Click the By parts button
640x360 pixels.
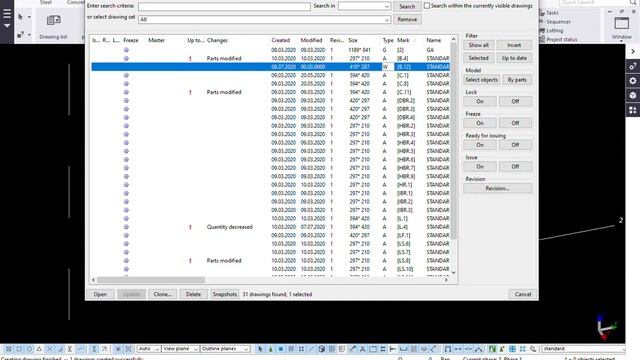click(x=517, y=80)
